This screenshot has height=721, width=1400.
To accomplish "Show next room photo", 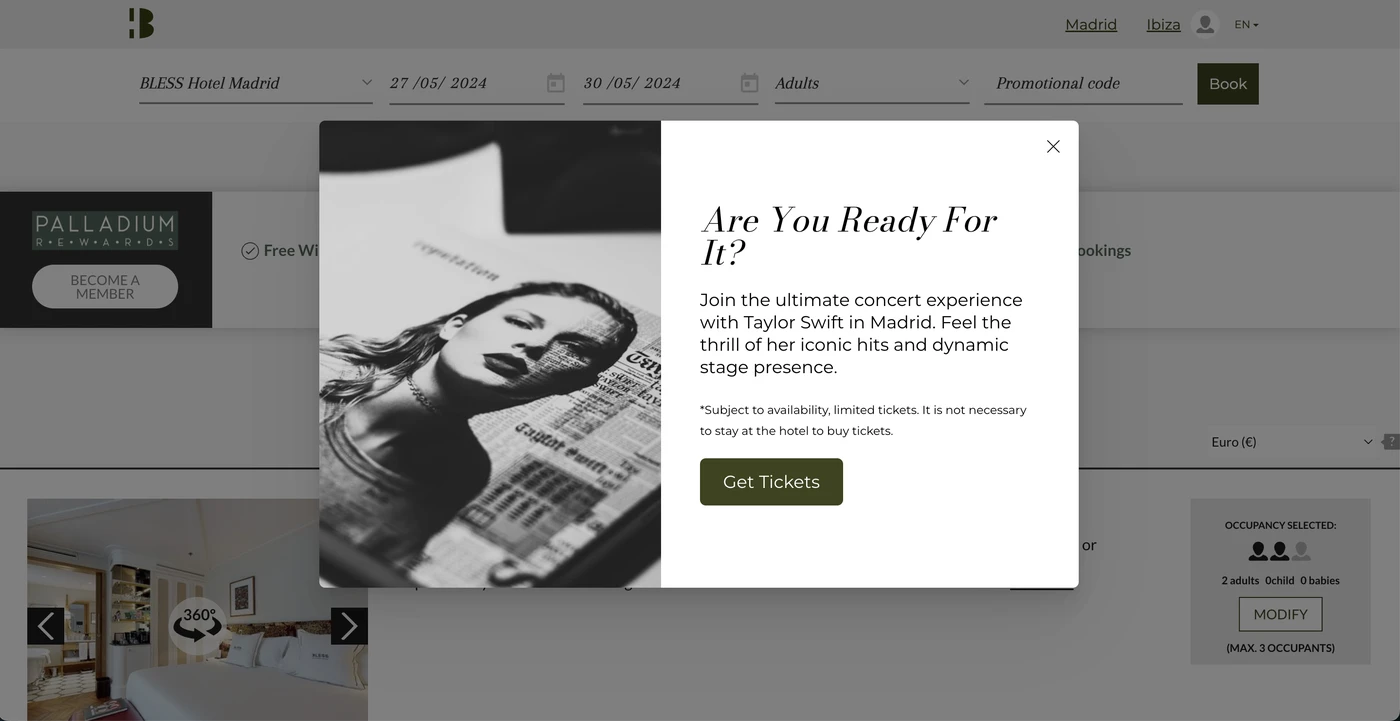I will 349,626.
